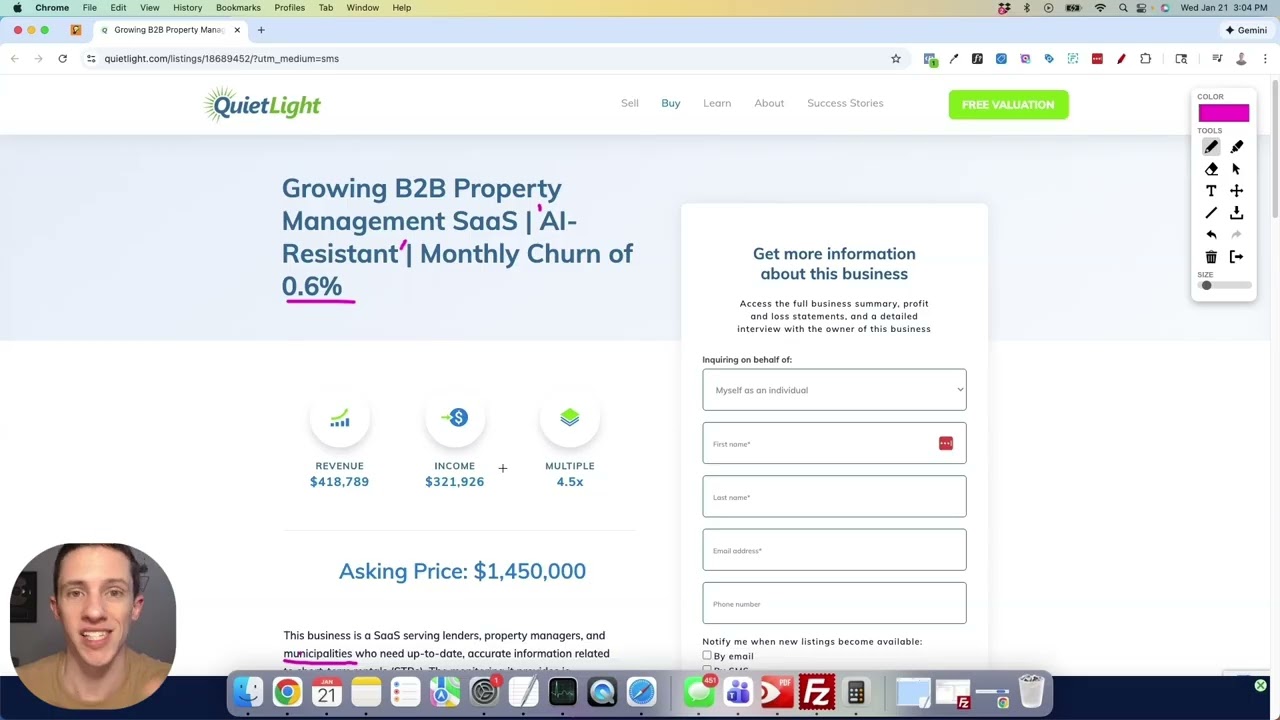
Task: Click the presenter webcam thumbnail
Action: point(94,625)
